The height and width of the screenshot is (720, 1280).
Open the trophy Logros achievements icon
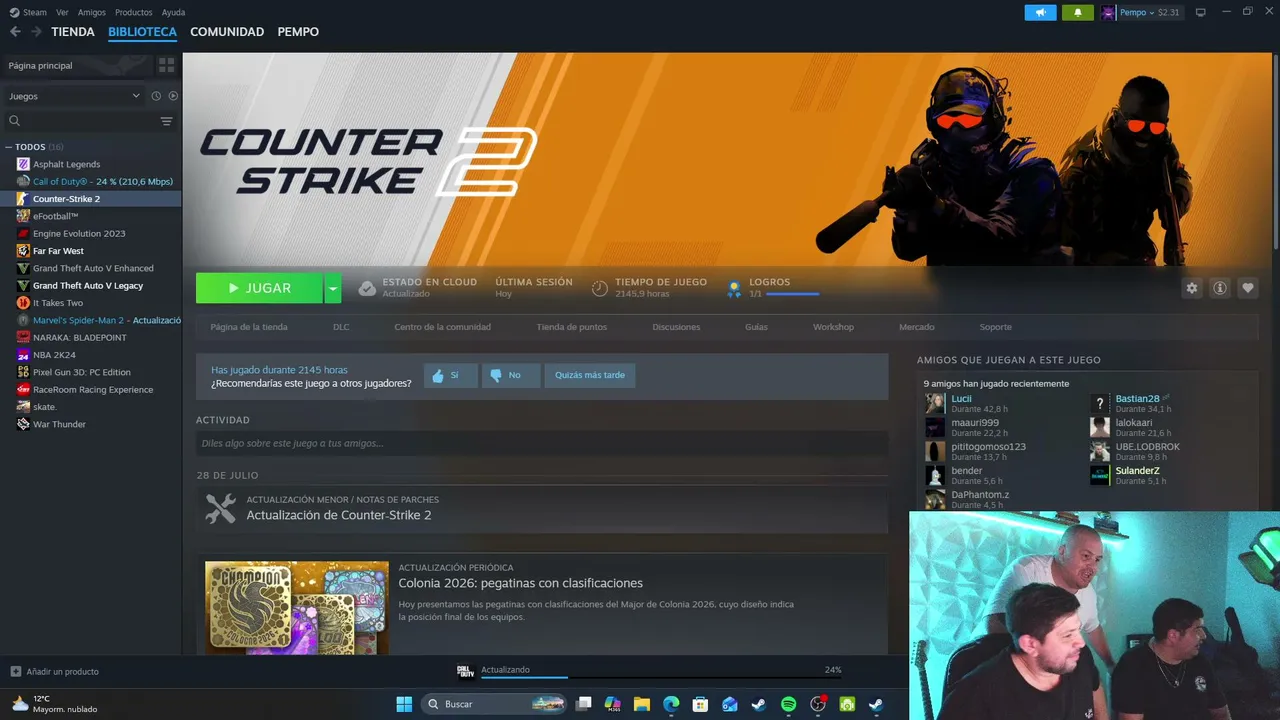pyautogui.click(x=734, y=288)
